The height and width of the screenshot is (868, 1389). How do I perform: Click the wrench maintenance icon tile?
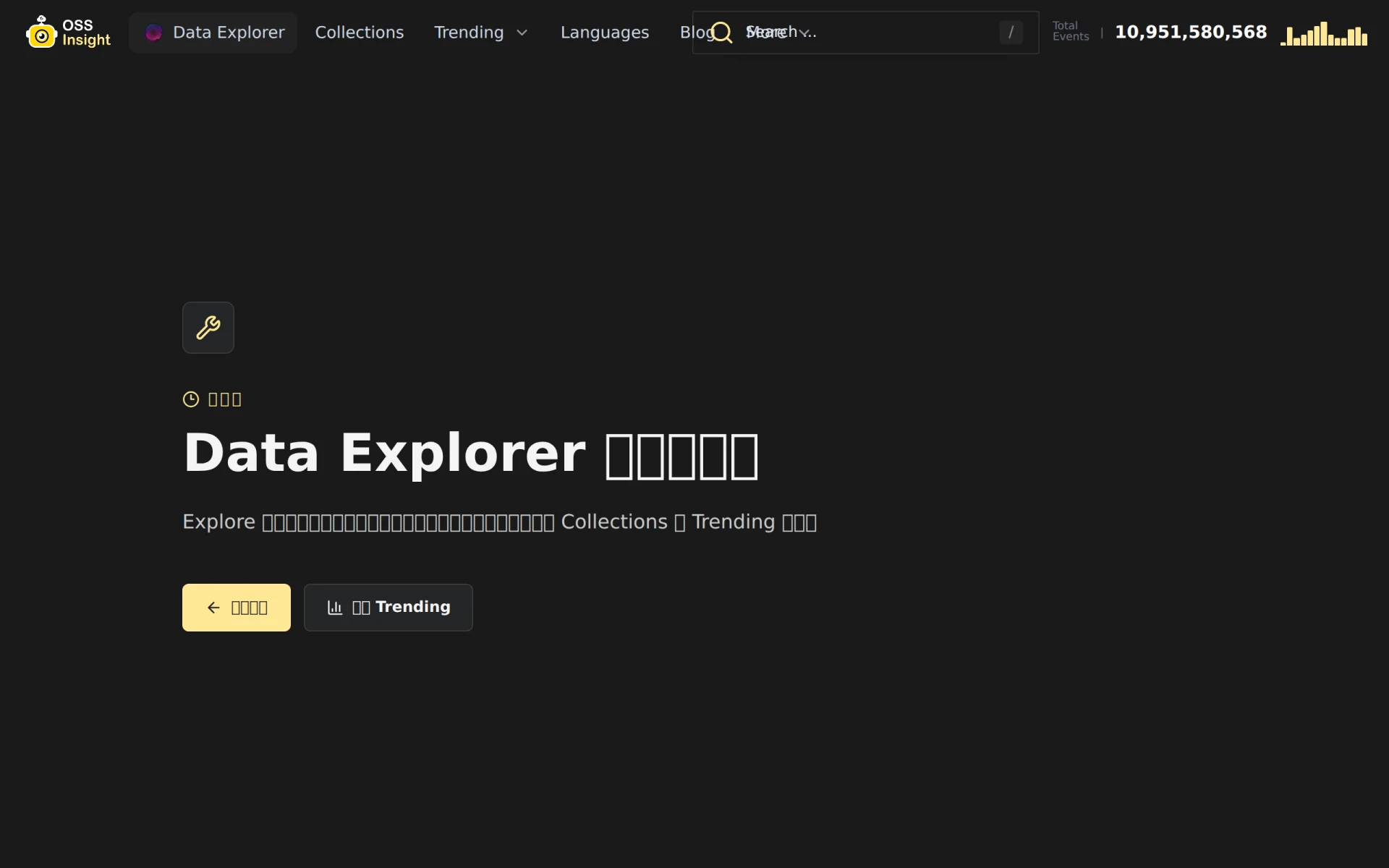coord(208,328)
